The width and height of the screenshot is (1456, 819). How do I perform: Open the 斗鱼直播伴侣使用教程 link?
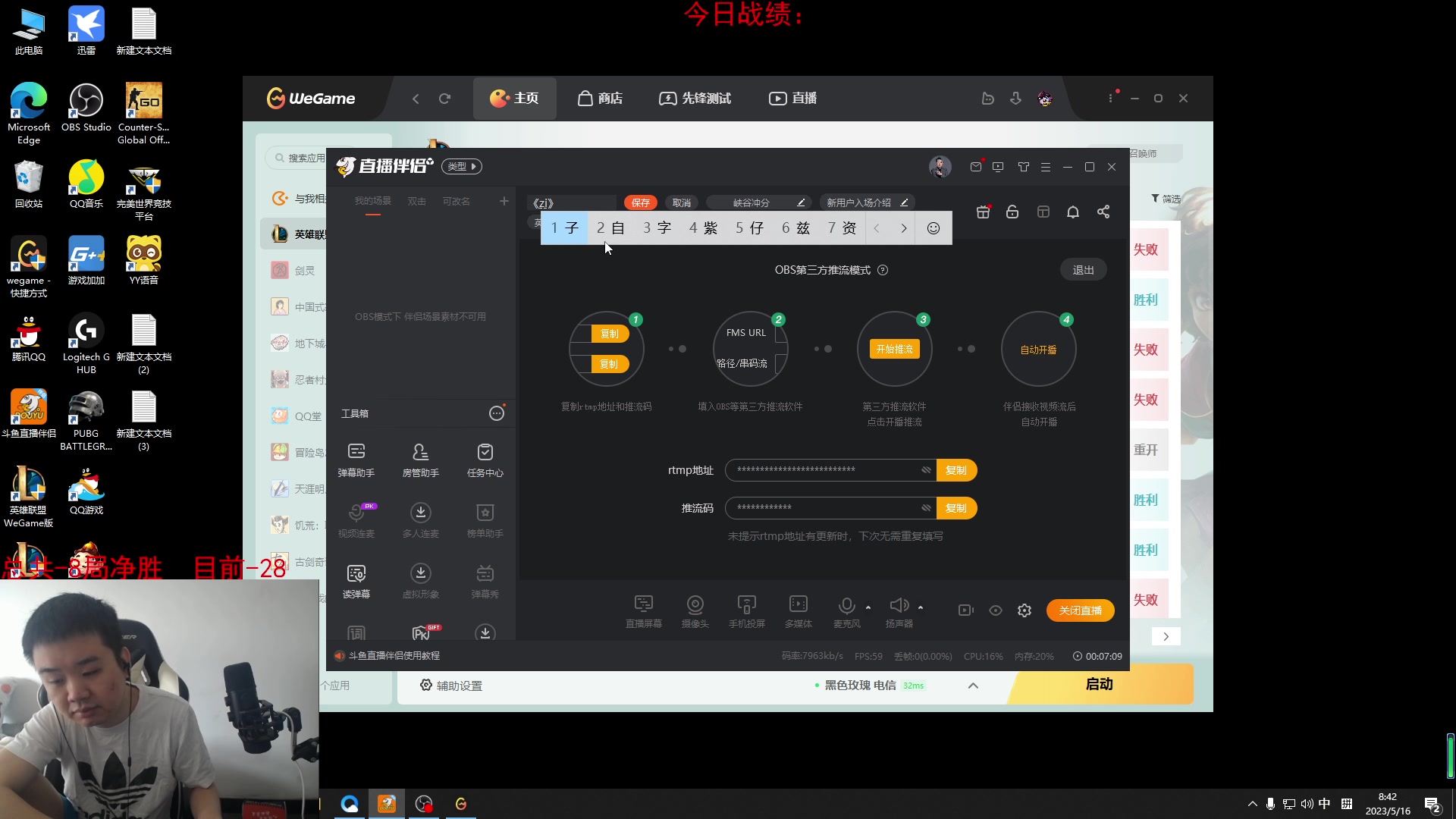pos(394,656)
